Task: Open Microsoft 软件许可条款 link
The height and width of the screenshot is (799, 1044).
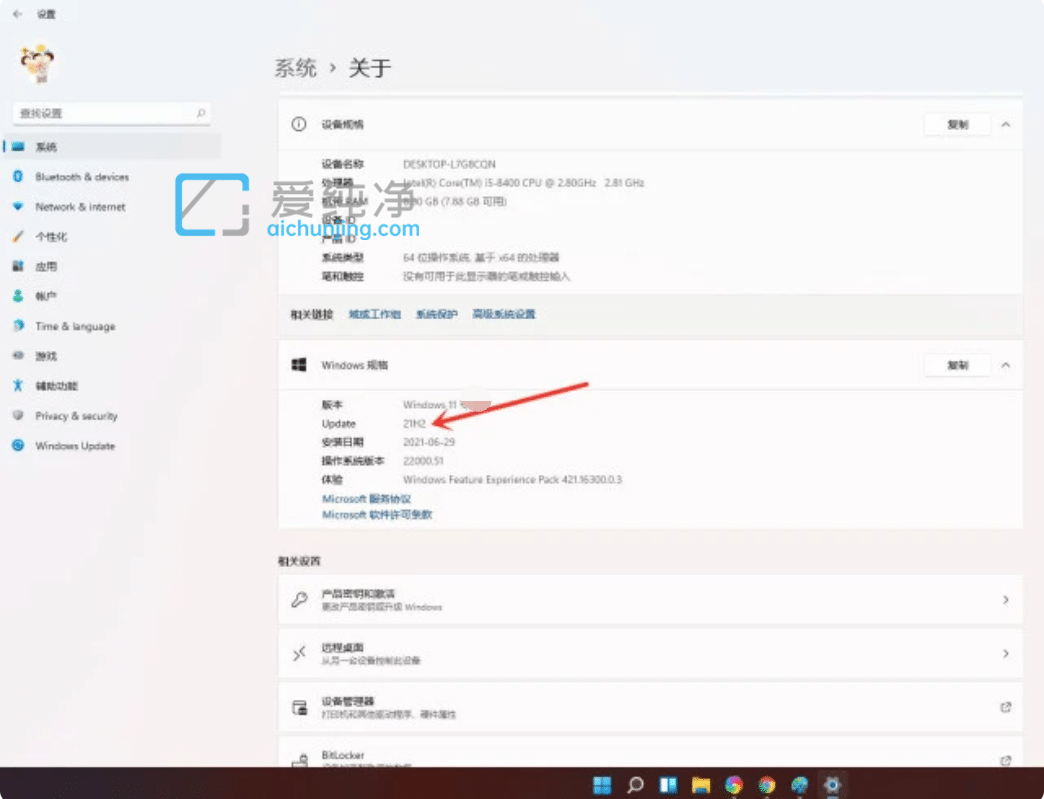Action: point(377,515)
